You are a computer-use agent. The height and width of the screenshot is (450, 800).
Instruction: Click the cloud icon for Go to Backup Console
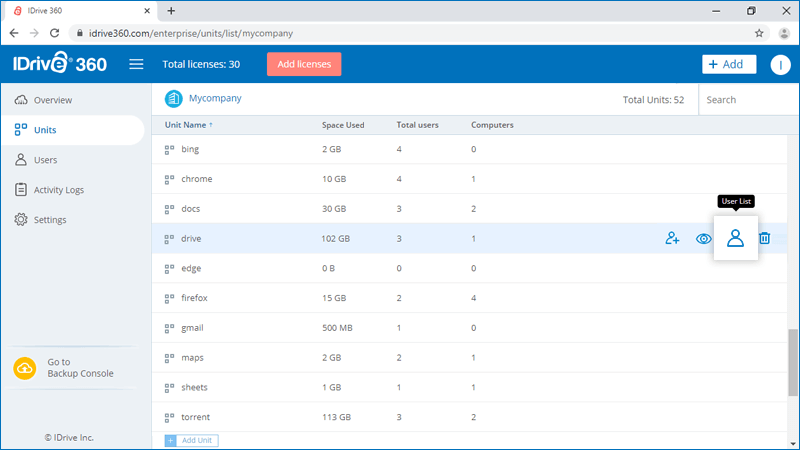[x=24, y=368]
